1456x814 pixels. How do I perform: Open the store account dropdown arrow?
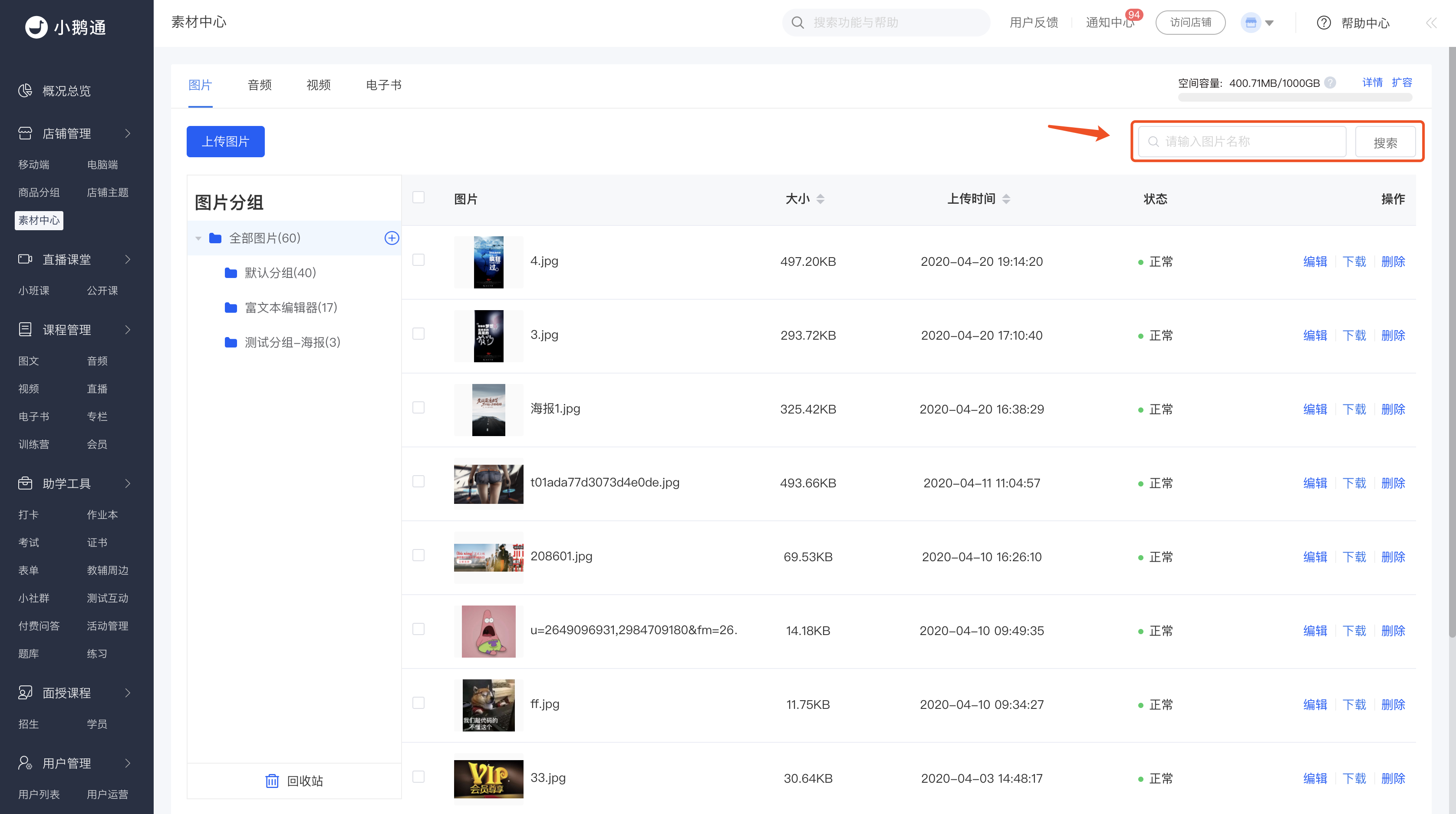(1269, 23)
